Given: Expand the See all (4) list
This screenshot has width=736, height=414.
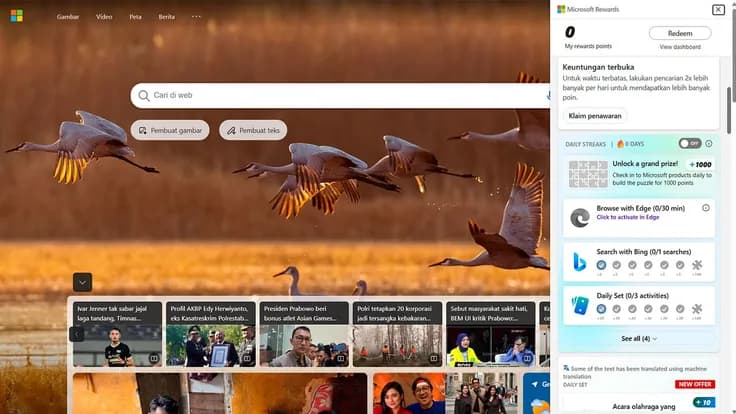Looking at the screenshot, I should click(x=638, y=338).
